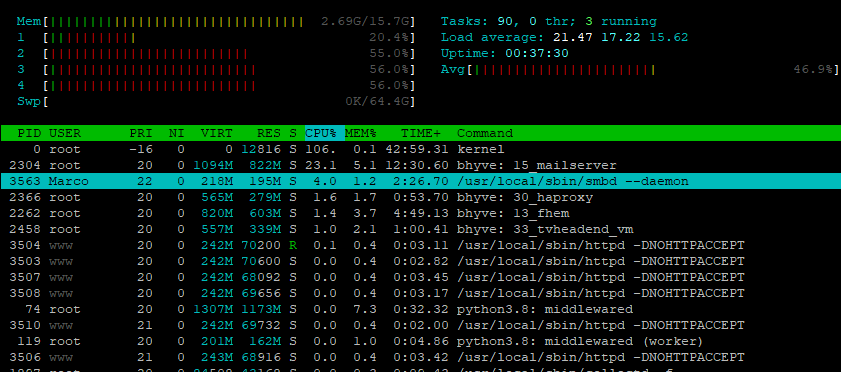Select httpd process with PID 3506
The height and width of the screenshot is (372, 841).
tap(420, 357)
